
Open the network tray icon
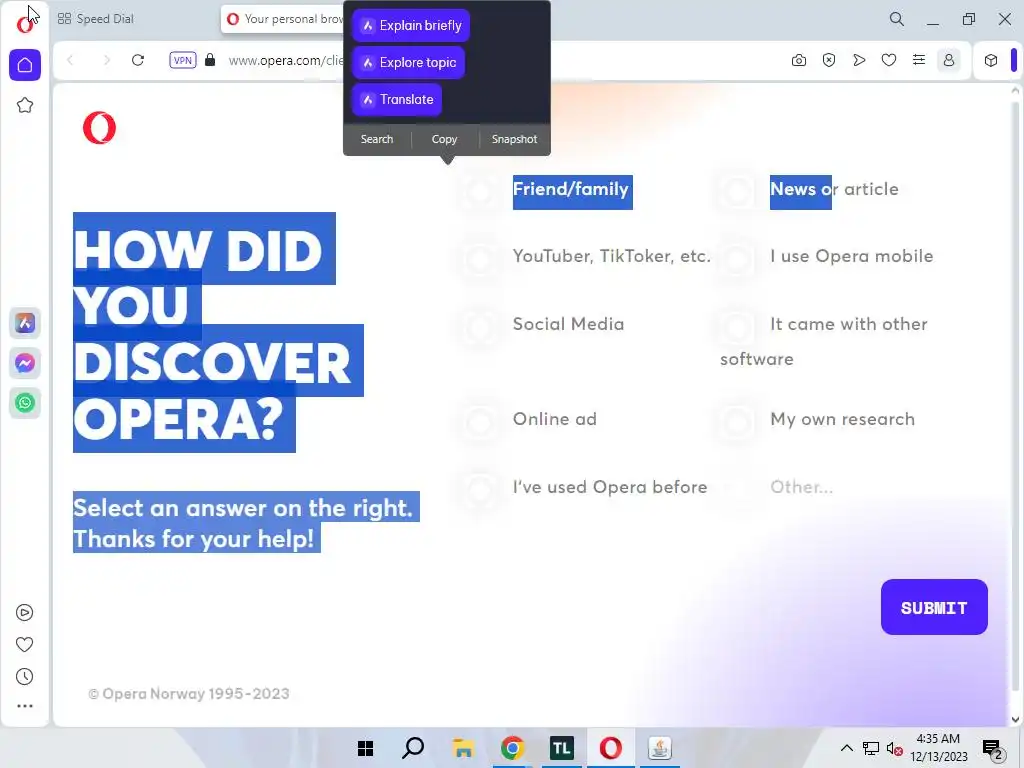871,748
